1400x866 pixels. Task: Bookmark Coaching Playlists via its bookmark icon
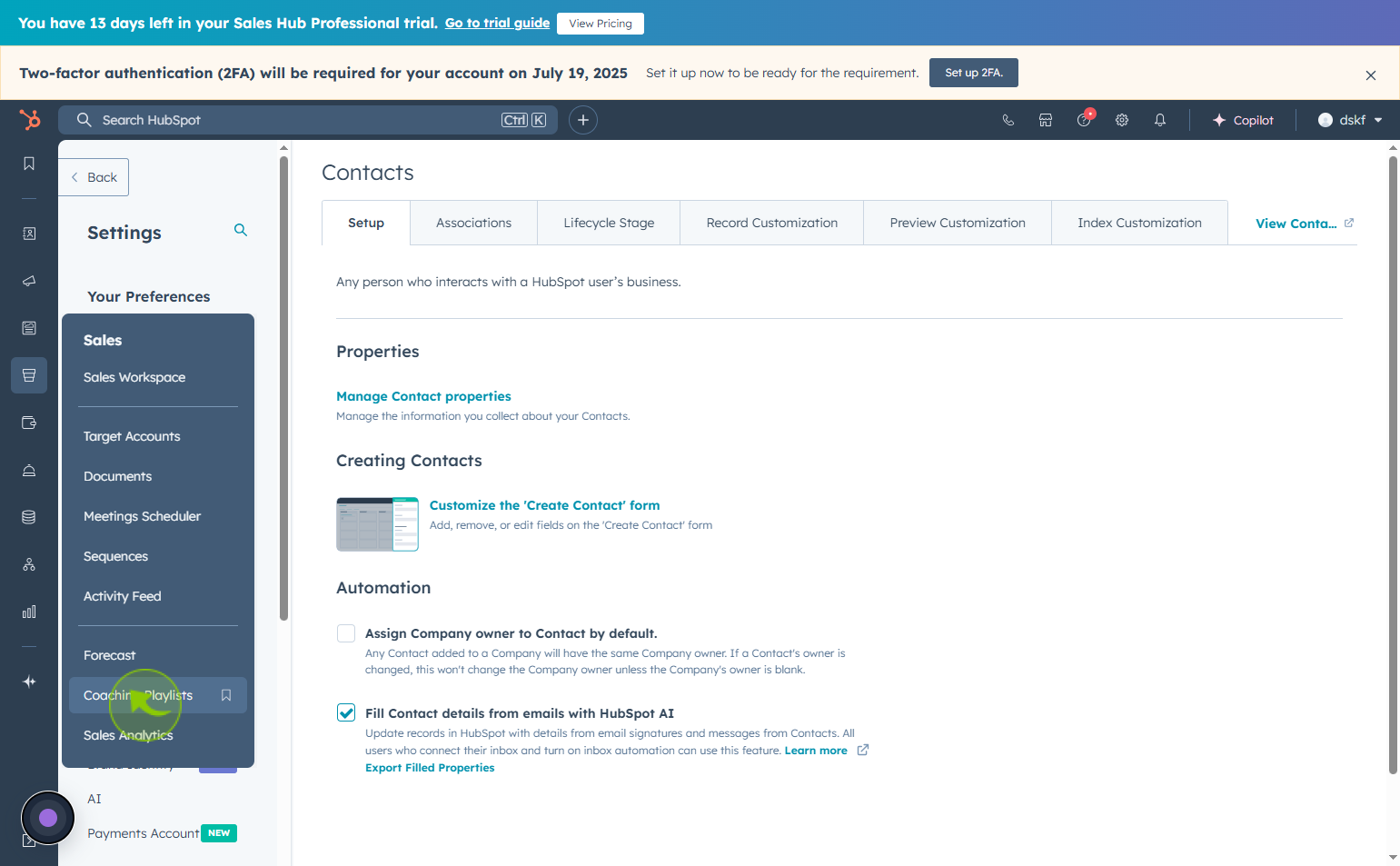coord(226,695)
